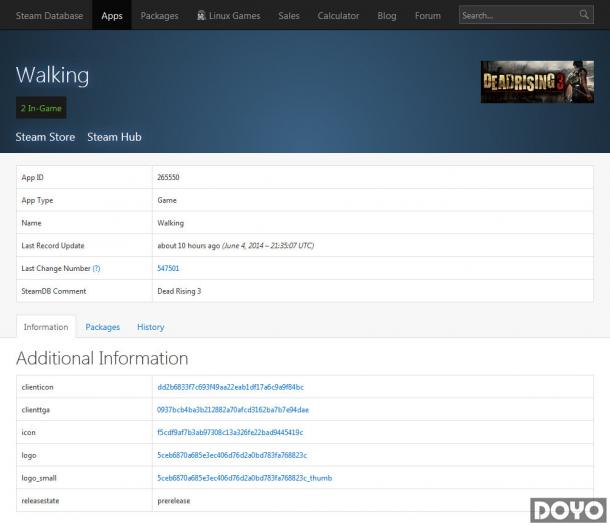Click the releasestate row label

pos(40,501)
